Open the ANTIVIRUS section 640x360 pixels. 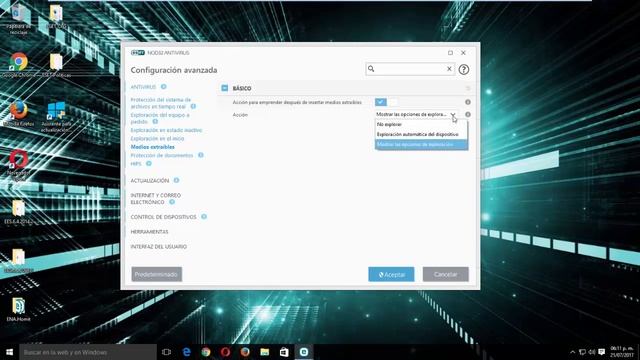click(143, 87)
